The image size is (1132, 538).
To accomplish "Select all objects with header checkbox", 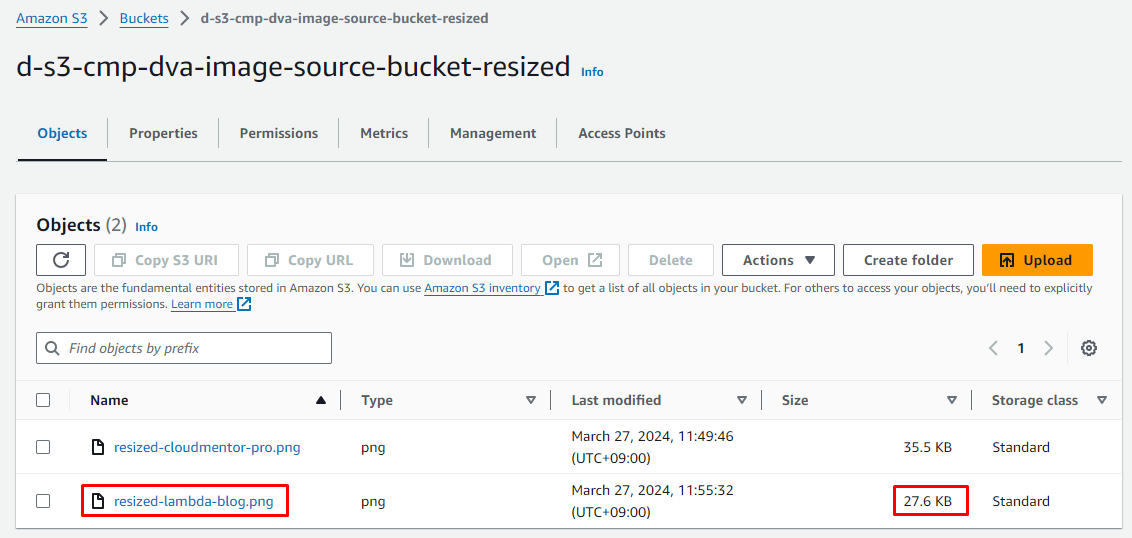I will [43, 400].
